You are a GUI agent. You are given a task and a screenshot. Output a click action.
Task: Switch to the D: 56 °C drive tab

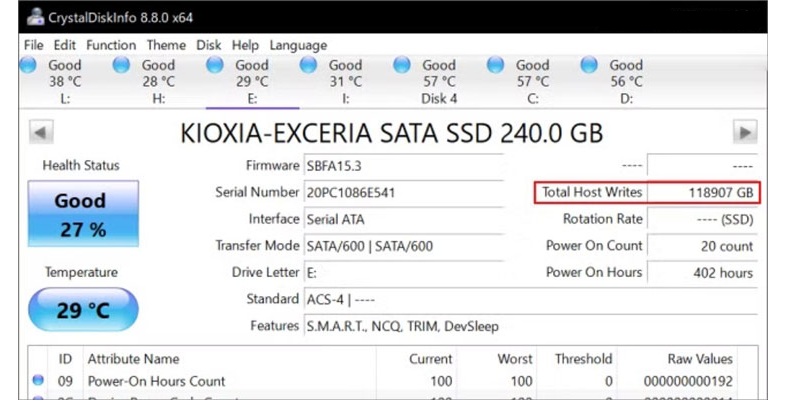coord(626,82)
